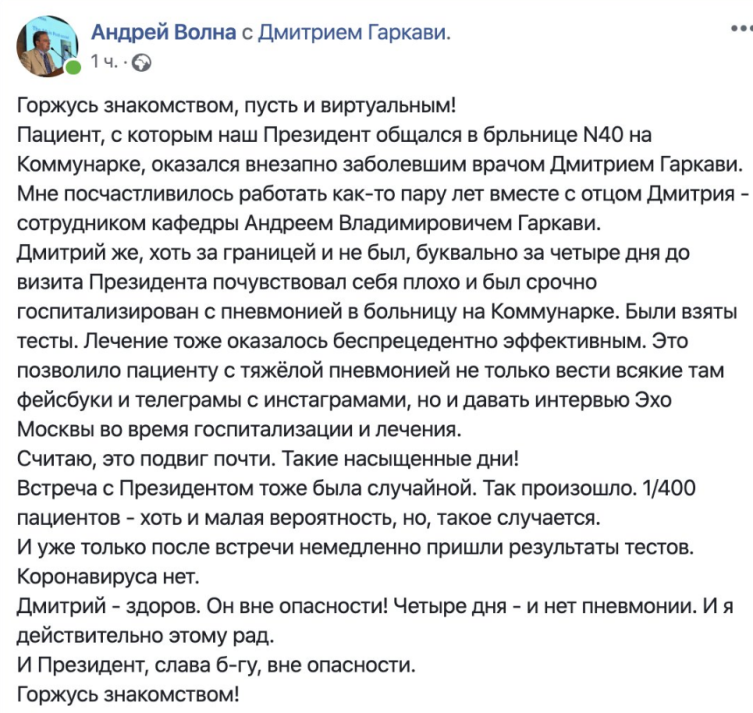The width and height of the screenshot is (753, 713).
Task: Click the line starting 'Мне посчастливилось работать'
Action: 383,194
